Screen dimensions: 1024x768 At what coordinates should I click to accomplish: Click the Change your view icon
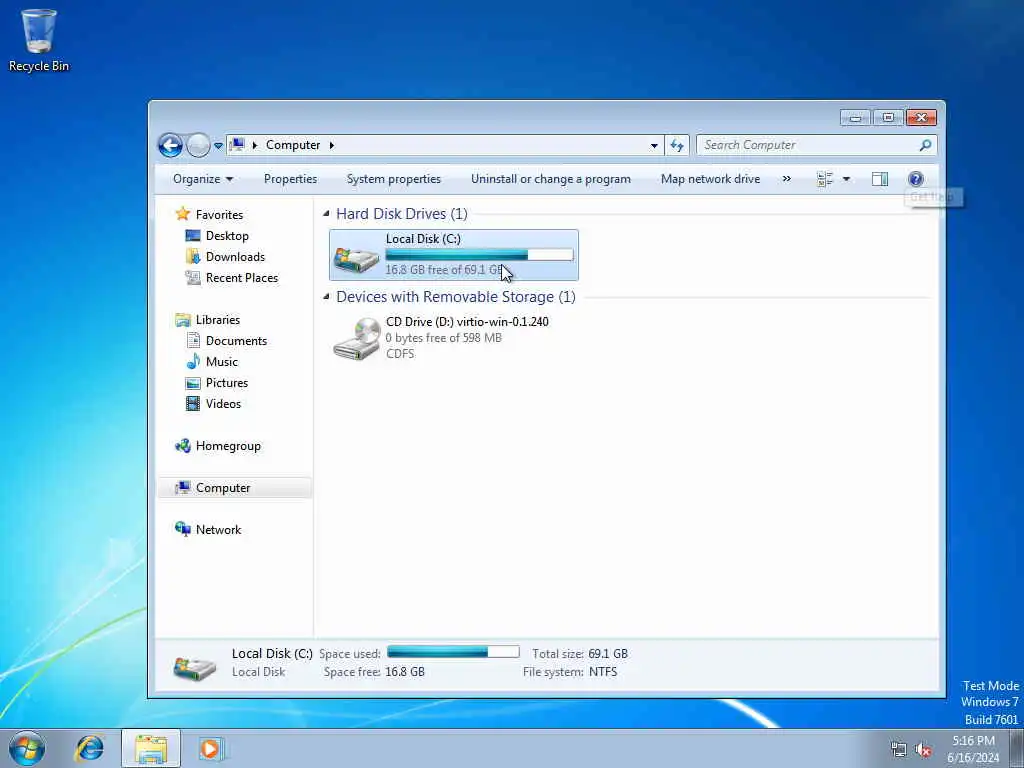pos(825,179)
